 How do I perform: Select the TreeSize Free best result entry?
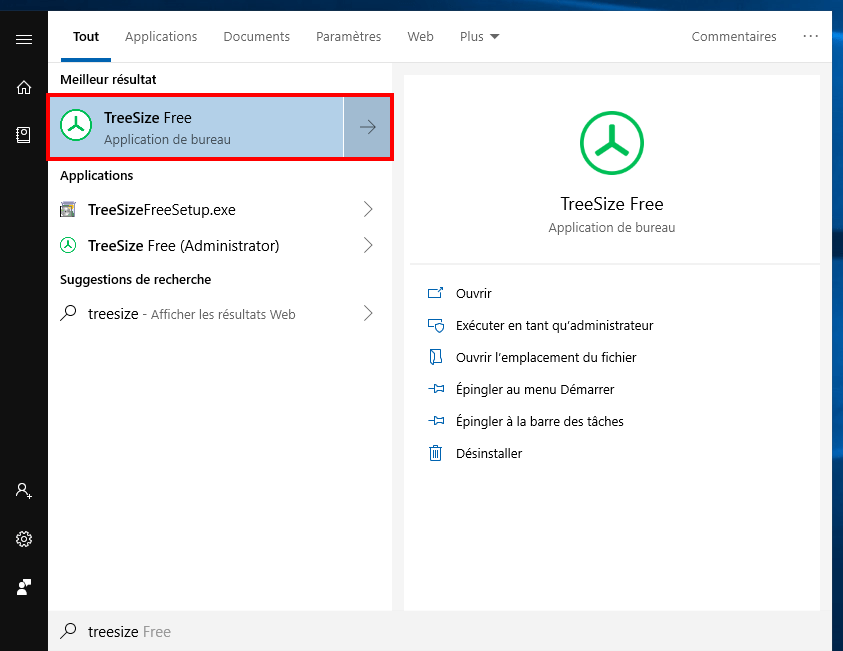[x=196, y=127]
